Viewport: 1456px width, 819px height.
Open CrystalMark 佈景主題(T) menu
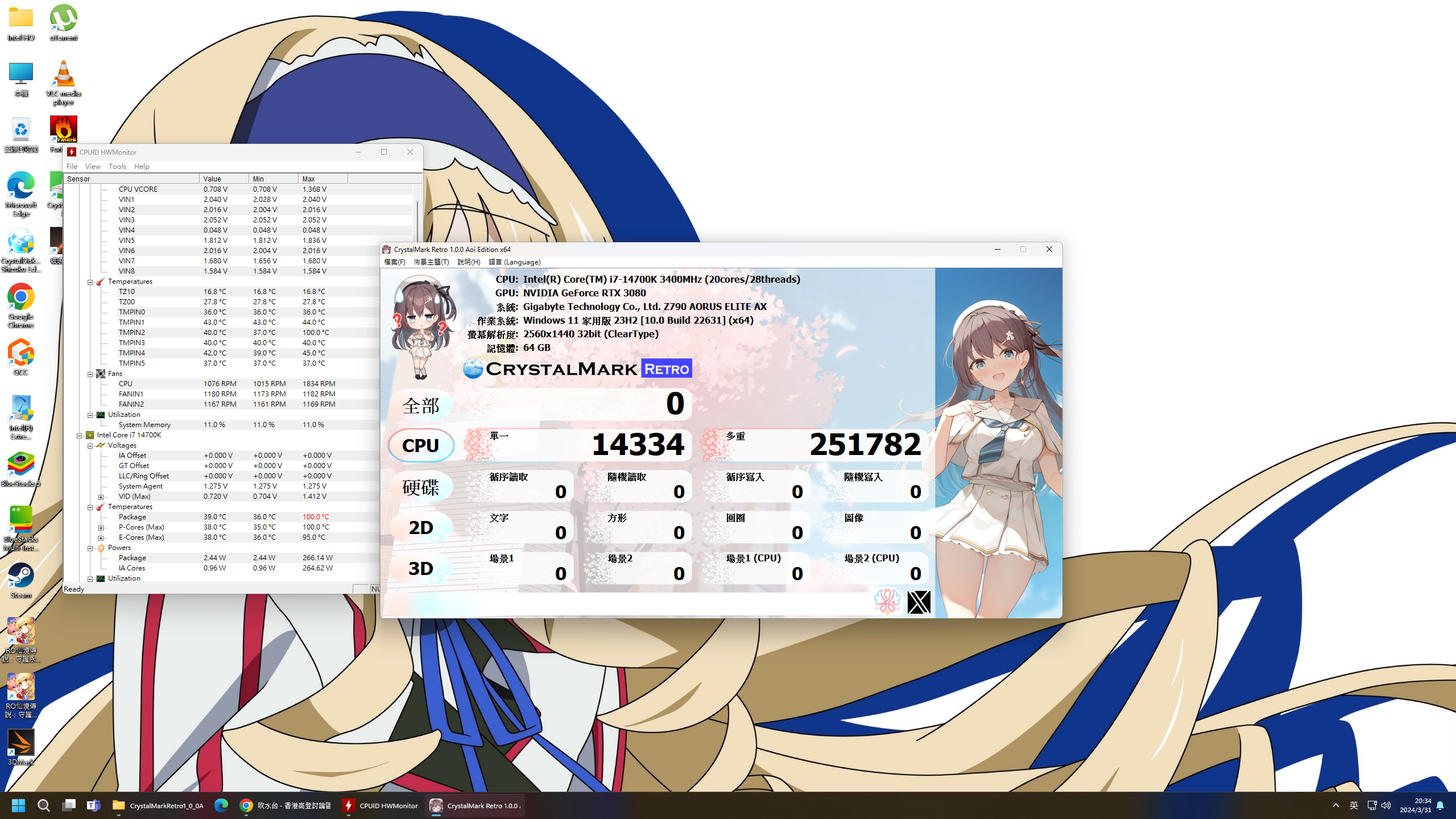[x=431, y=262]
